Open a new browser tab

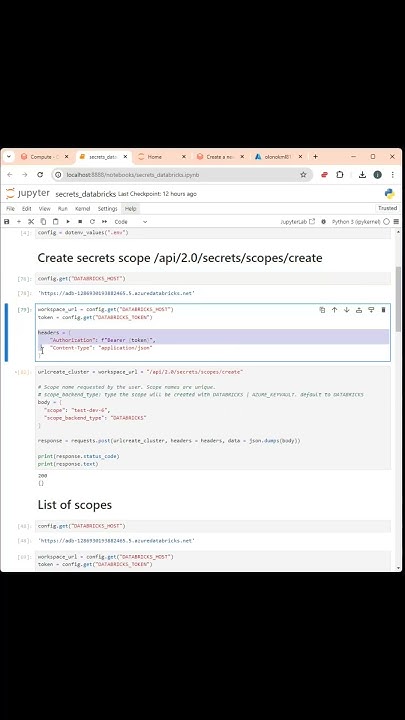click(315, 157)
